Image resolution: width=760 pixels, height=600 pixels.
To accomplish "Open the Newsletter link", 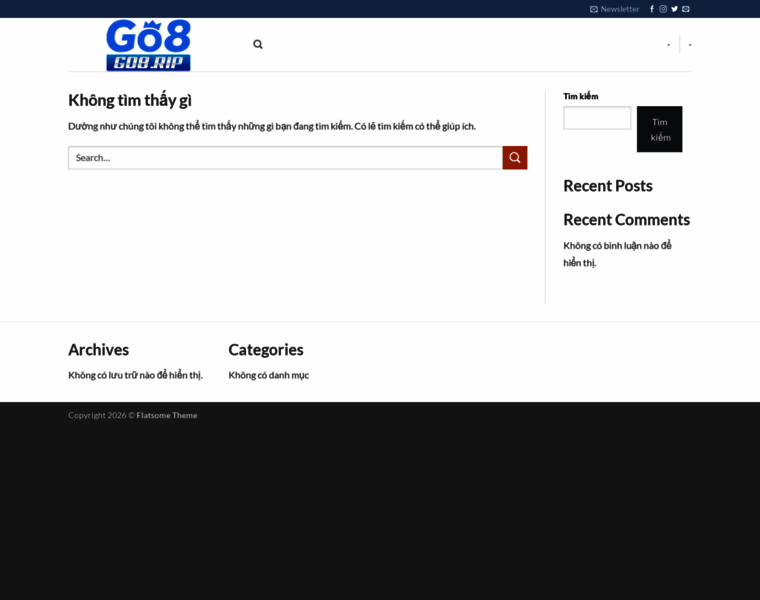I will pos(619,9).
